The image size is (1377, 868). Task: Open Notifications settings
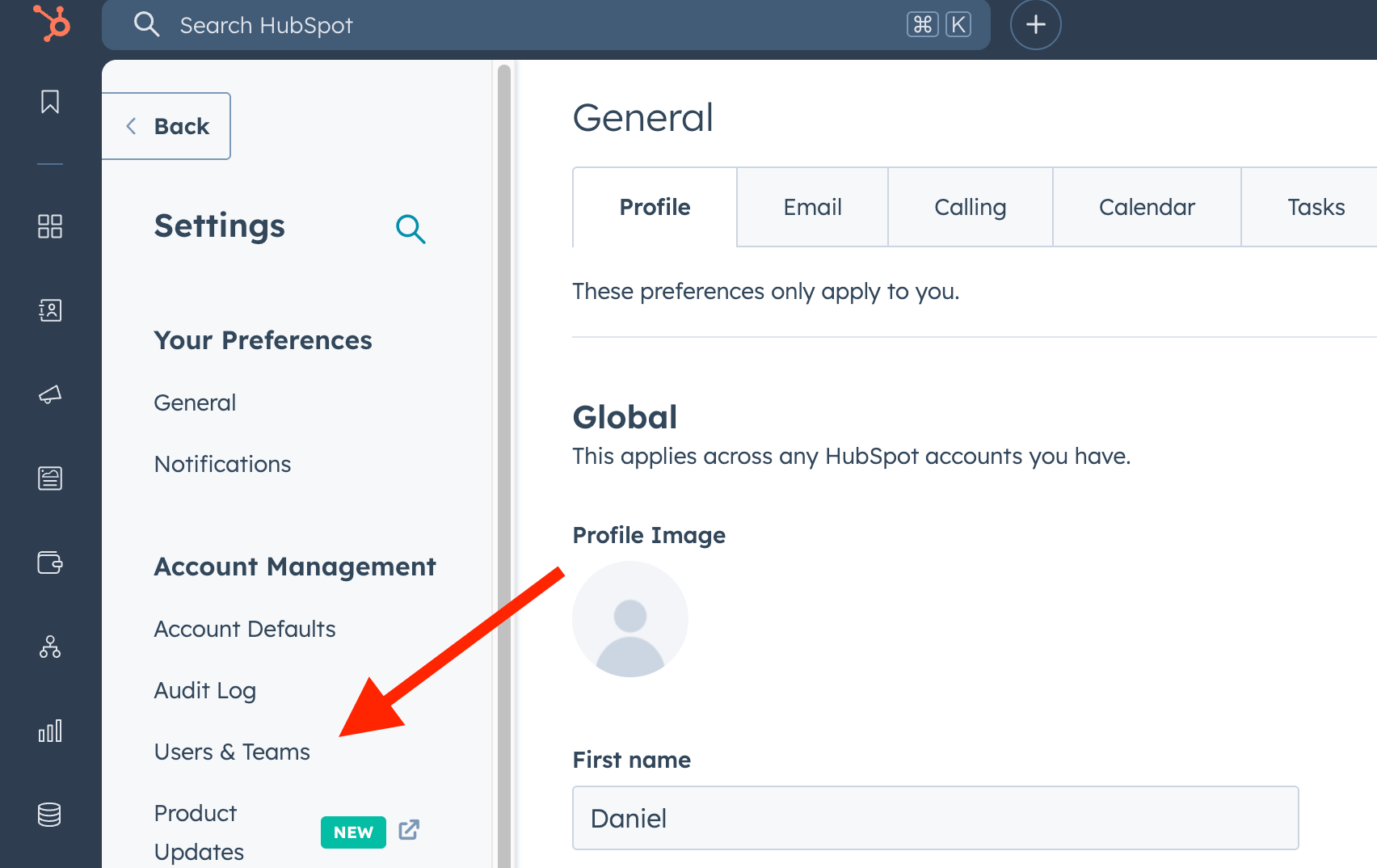tap(222, 464)
